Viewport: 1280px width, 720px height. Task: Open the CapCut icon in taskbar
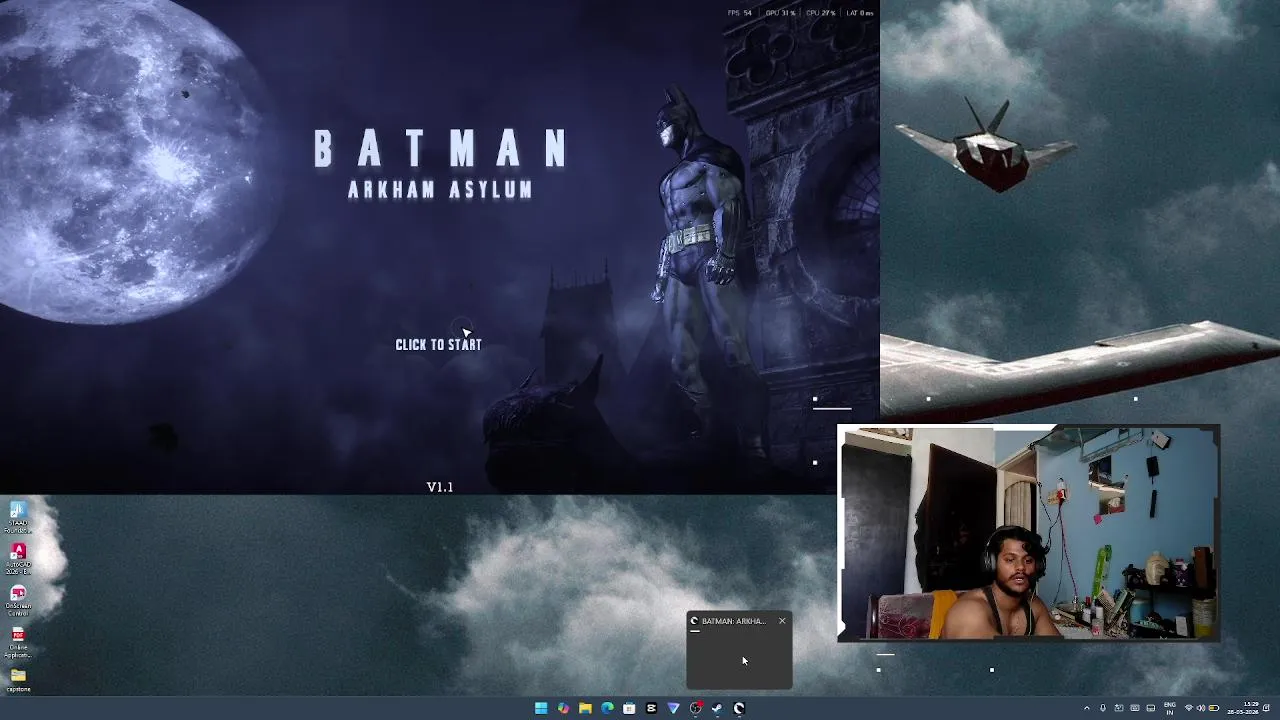point(651,708)
